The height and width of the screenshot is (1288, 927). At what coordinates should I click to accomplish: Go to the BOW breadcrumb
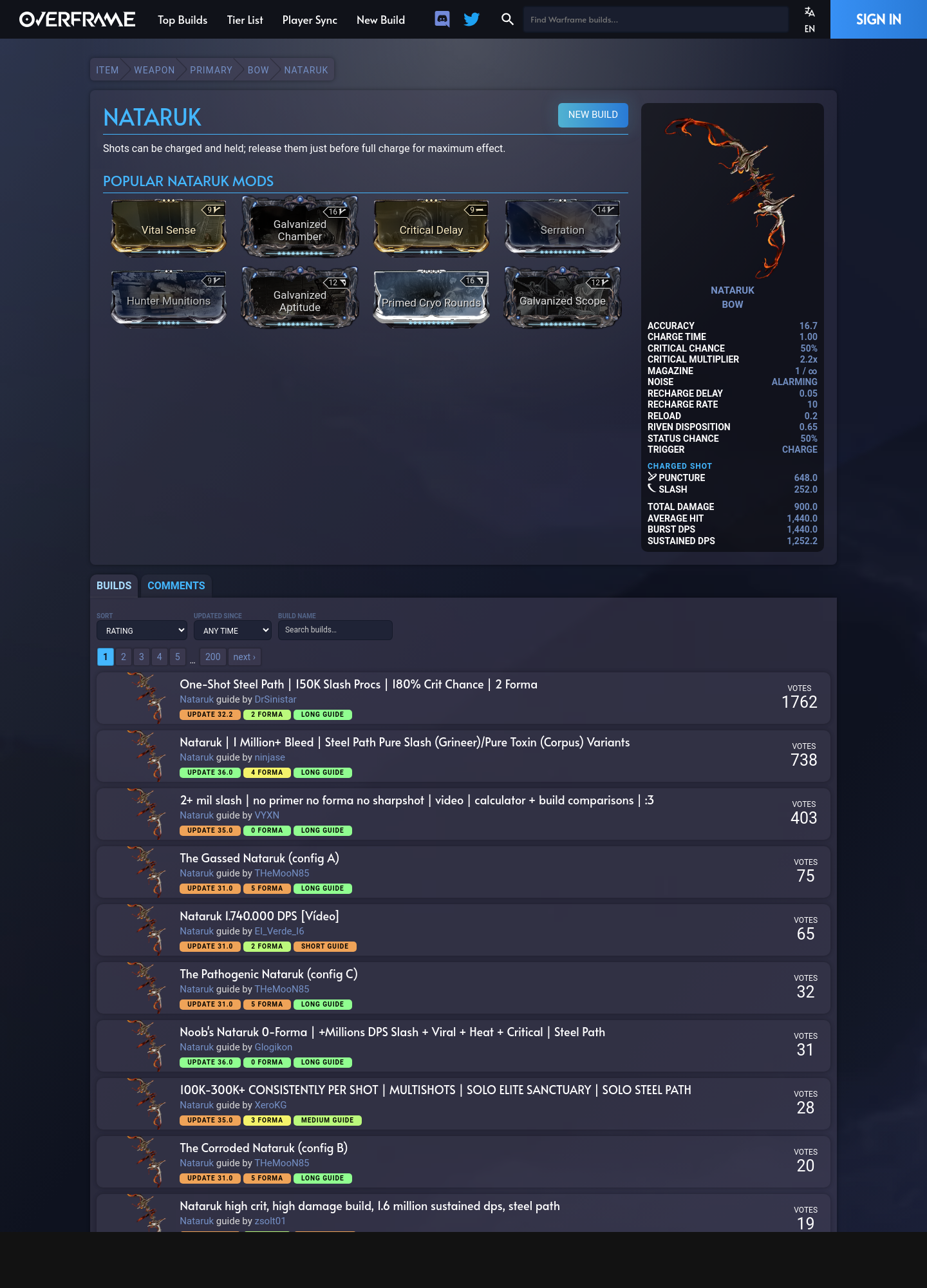[x=258, y=70]
